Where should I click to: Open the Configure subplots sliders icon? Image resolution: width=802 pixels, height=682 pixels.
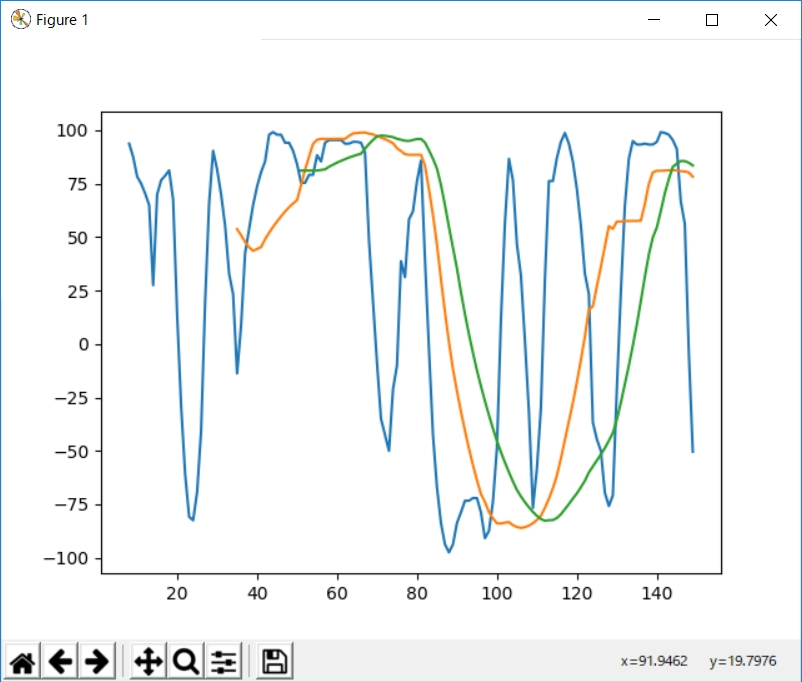tap(223, 661)
